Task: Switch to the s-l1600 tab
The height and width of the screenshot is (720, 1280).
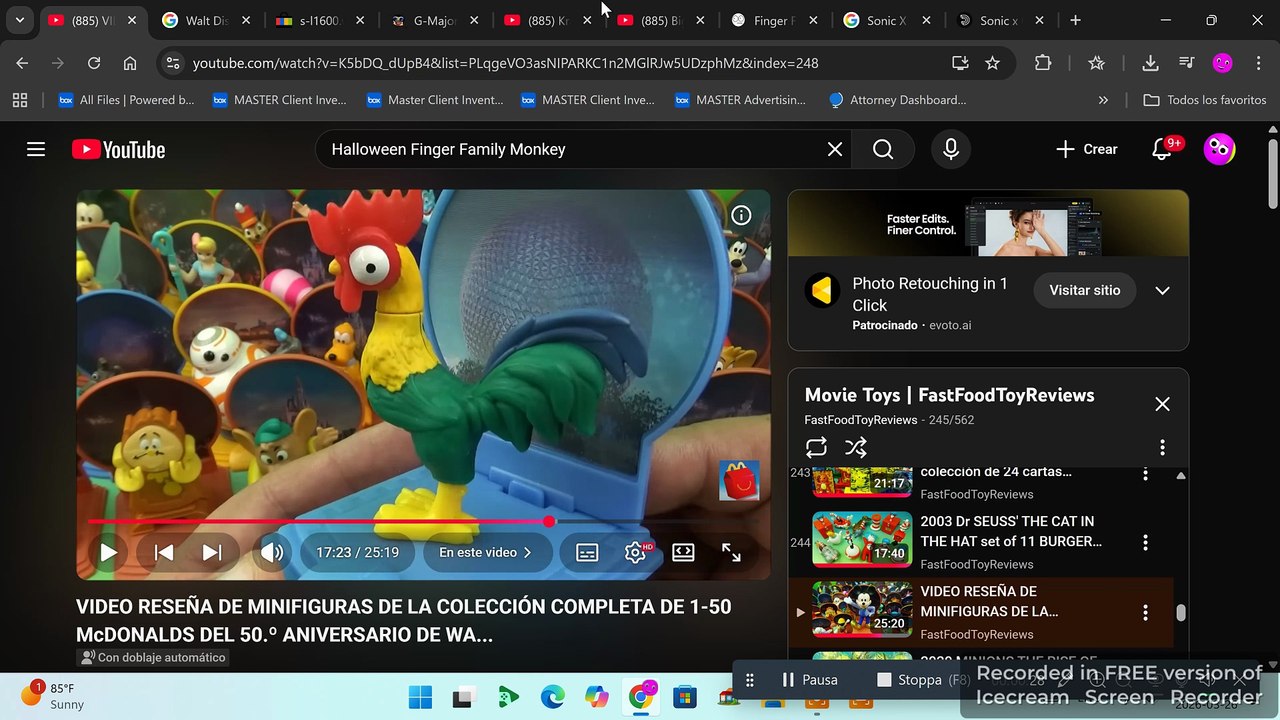Action: (x=321, y=20)
